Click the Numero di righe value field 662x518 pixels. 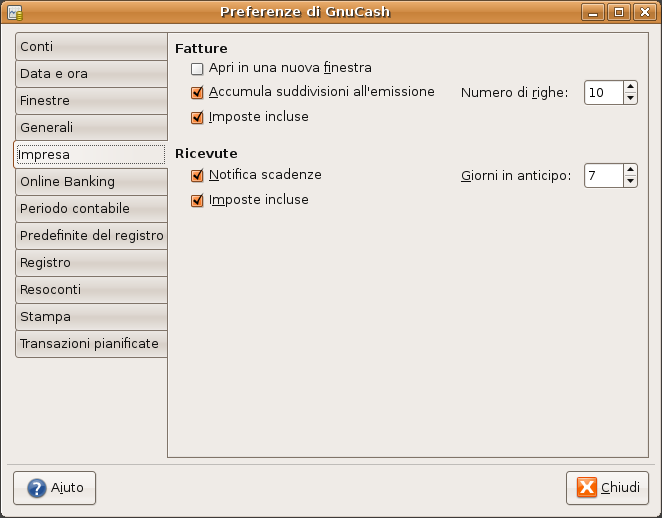click(x=604, y=92)
